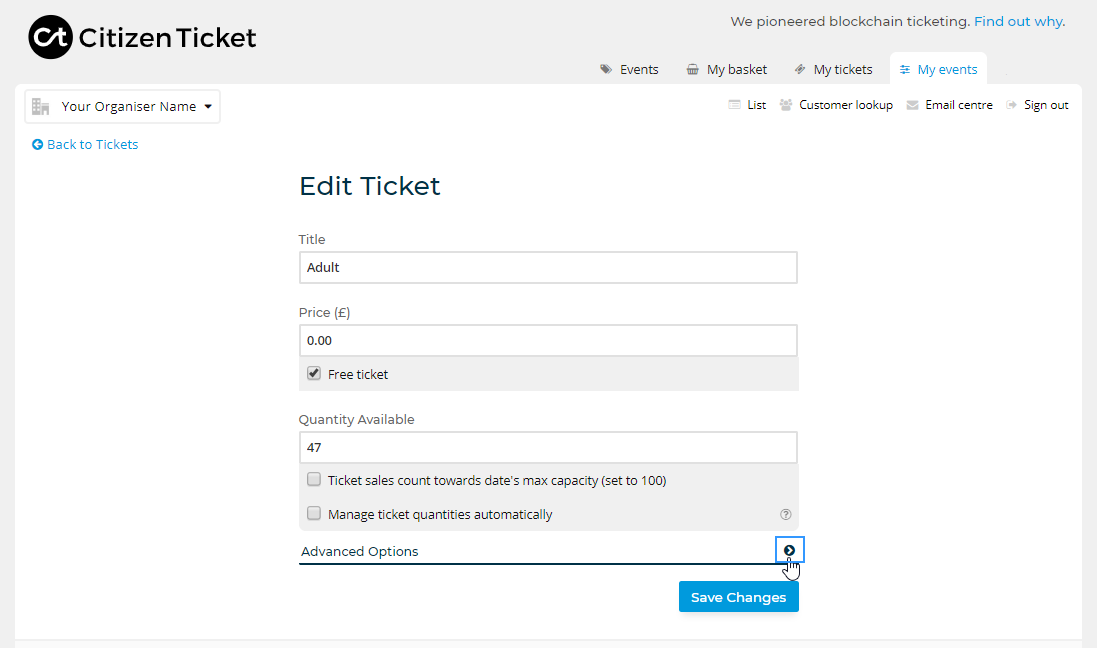
Task: Select the Events menu item
Action: click(637, 69)
